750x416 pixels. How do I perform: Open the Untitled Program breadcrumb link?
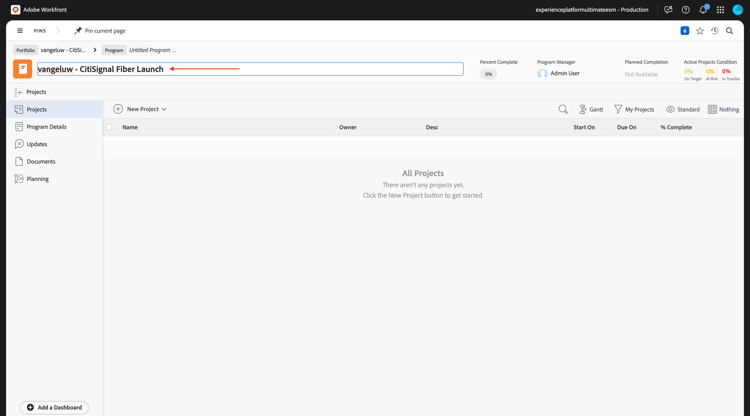[153, 50]
